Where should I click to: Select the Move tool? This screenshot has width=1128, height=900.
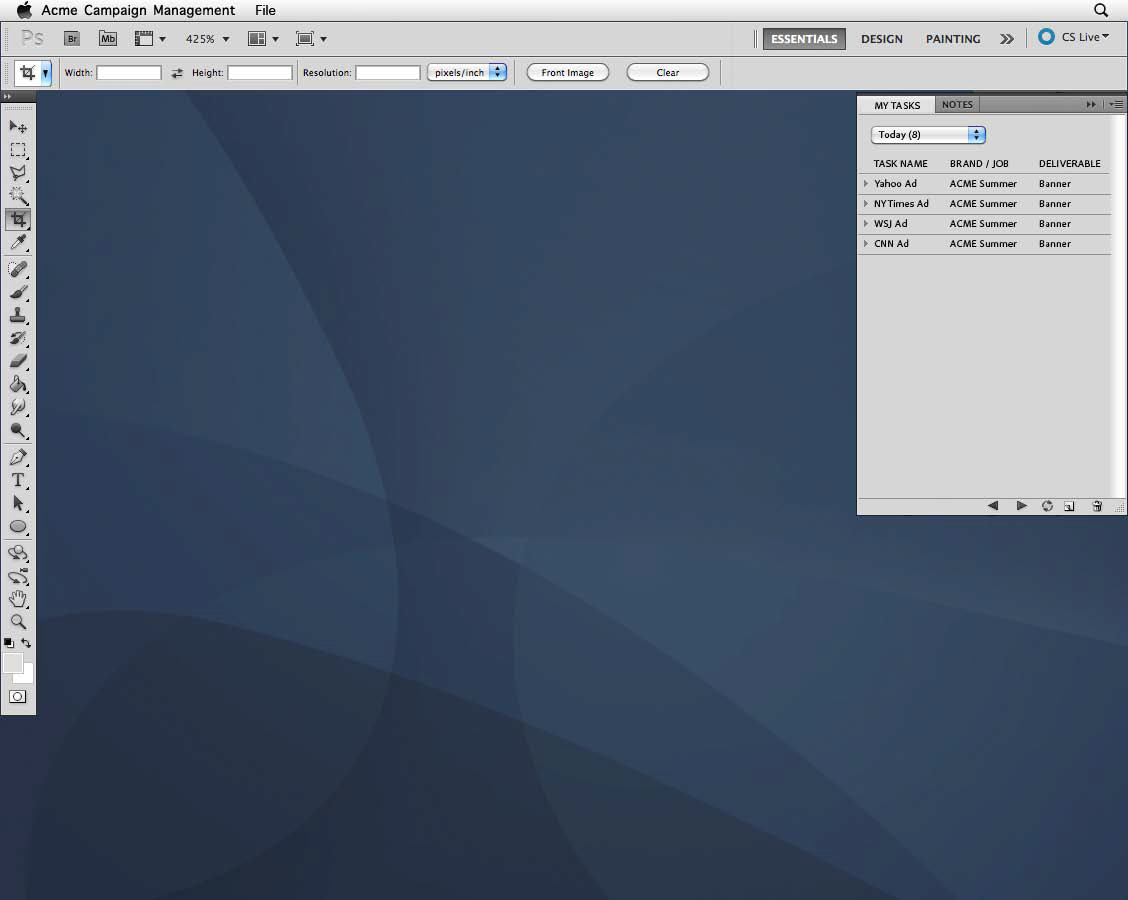(x=18, y=127)
